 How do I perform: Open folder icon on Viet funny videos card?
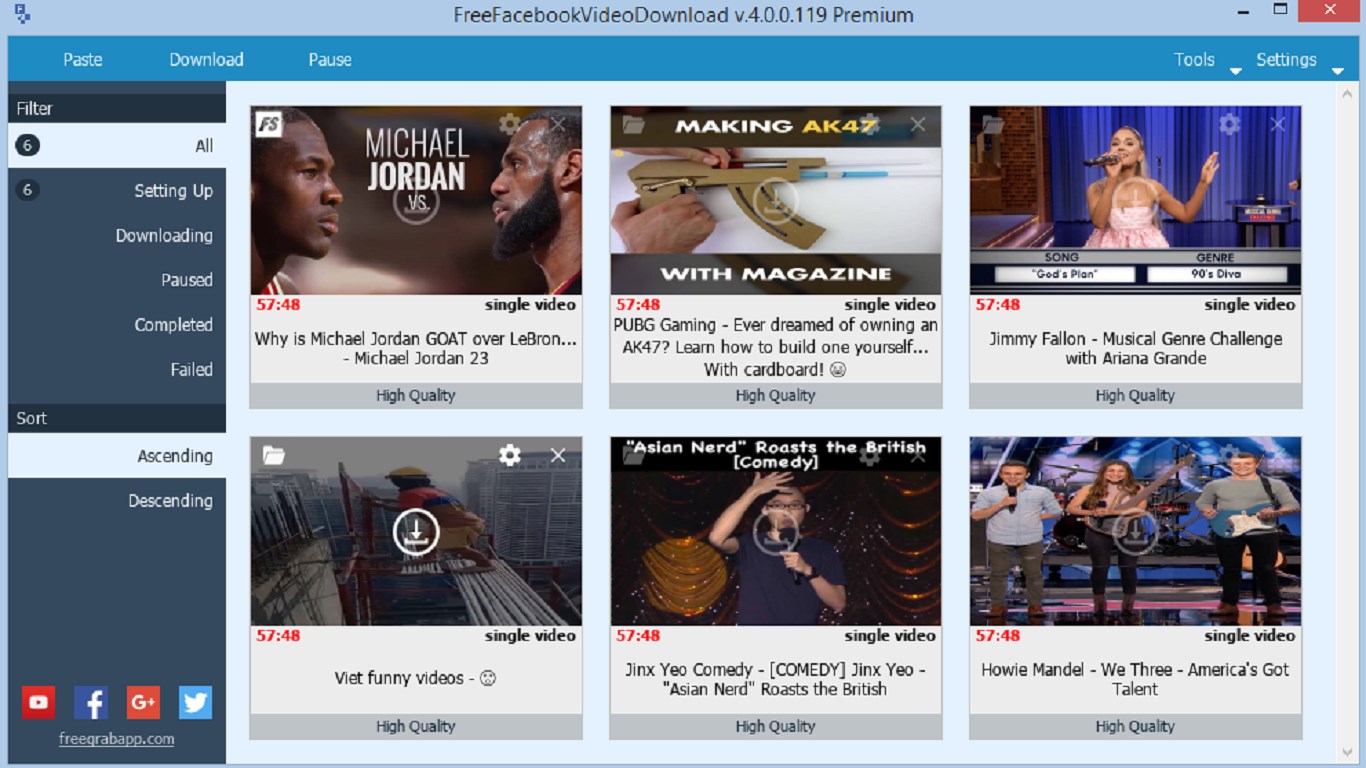click(x=273, y=455)
